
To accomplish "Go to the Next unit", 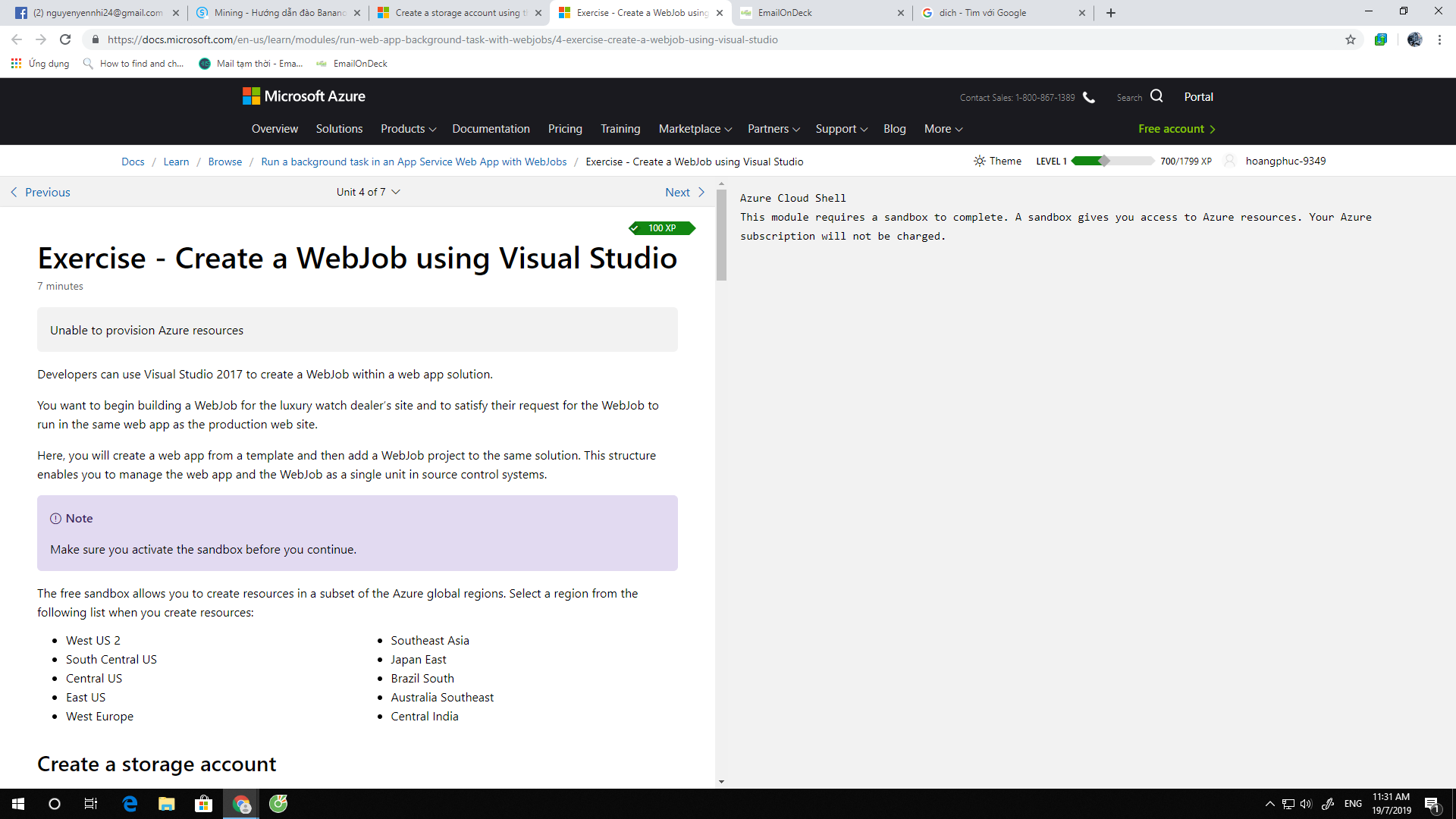I will point(684,192).
